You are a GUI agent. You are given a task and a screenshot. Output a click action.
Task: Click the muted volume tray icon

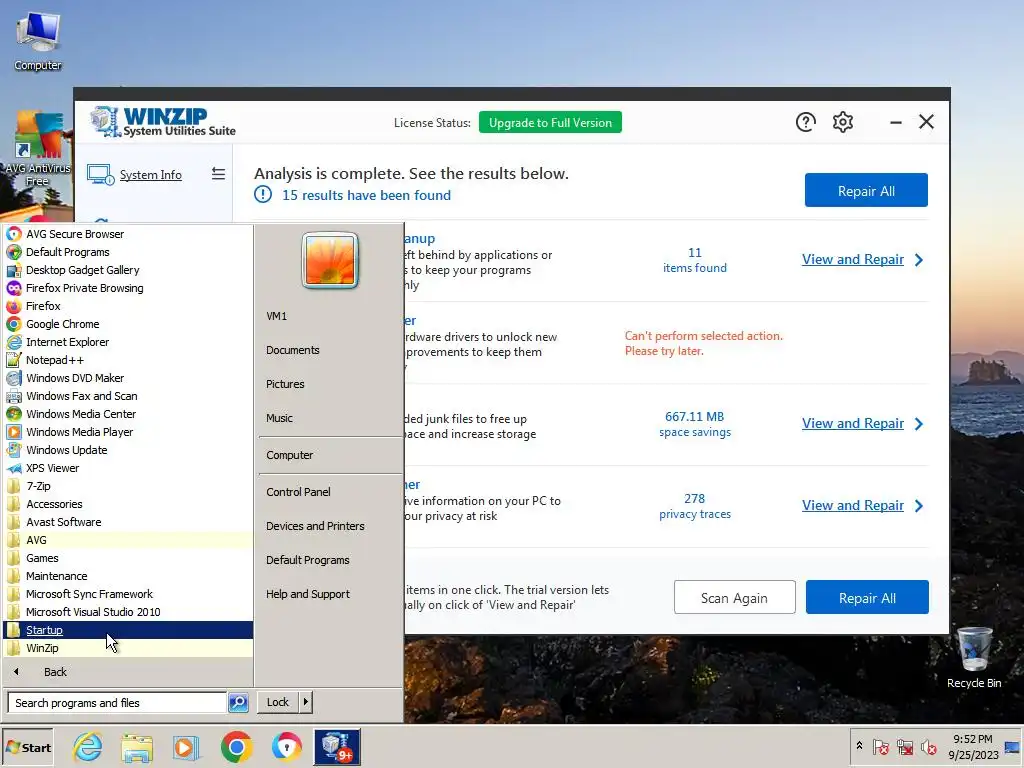pyautogui.click(x=928, y=746)
